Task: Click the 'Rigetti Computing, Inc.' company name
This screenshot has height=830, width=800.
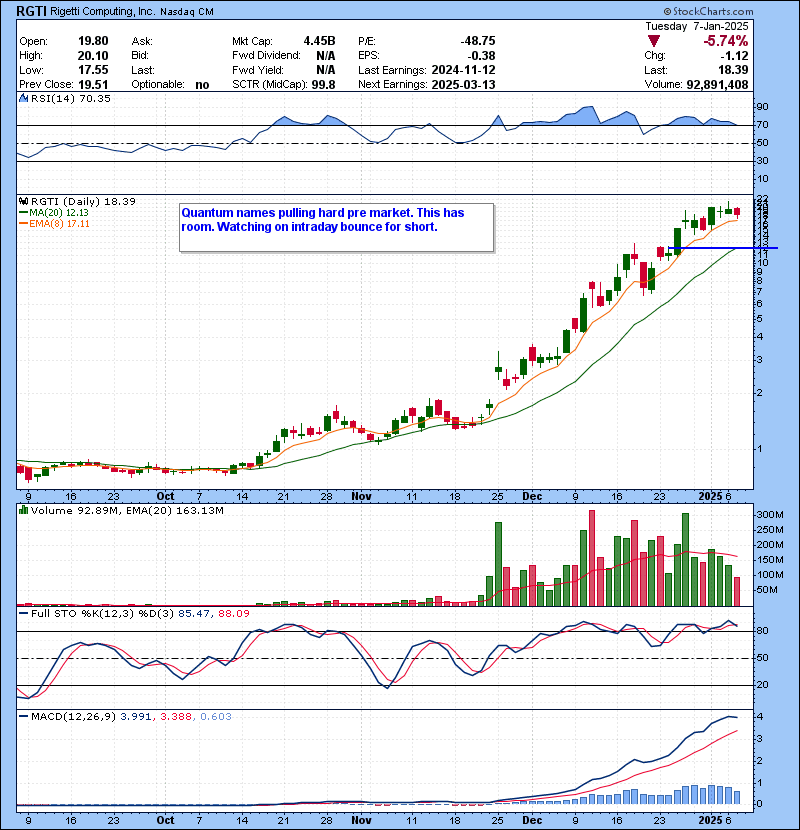Action: pos(103,11)
